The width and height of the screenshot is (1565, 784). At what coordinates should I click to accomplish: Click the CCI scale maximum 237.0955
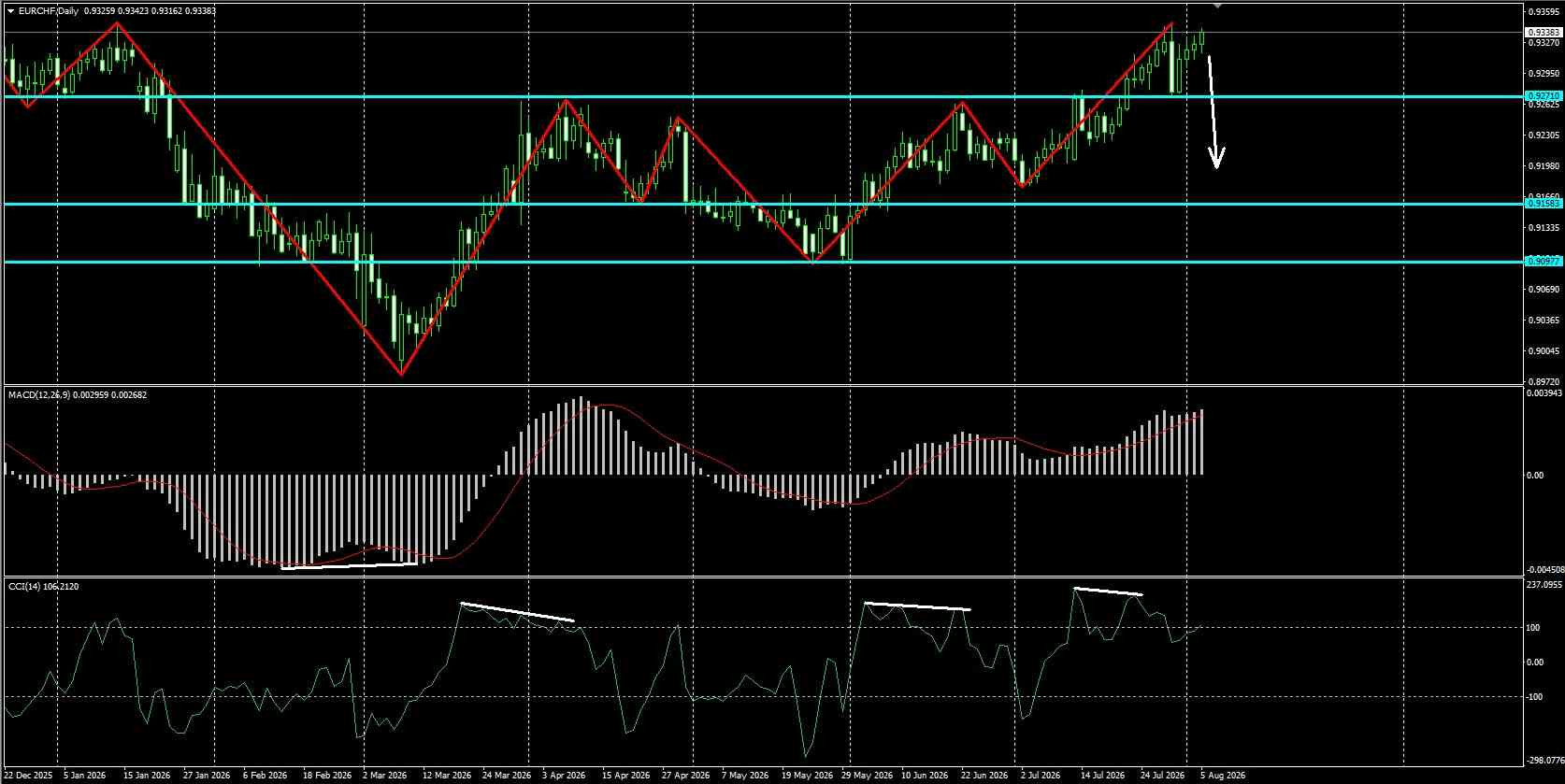pyautogui.click(x=1543, y=585)
